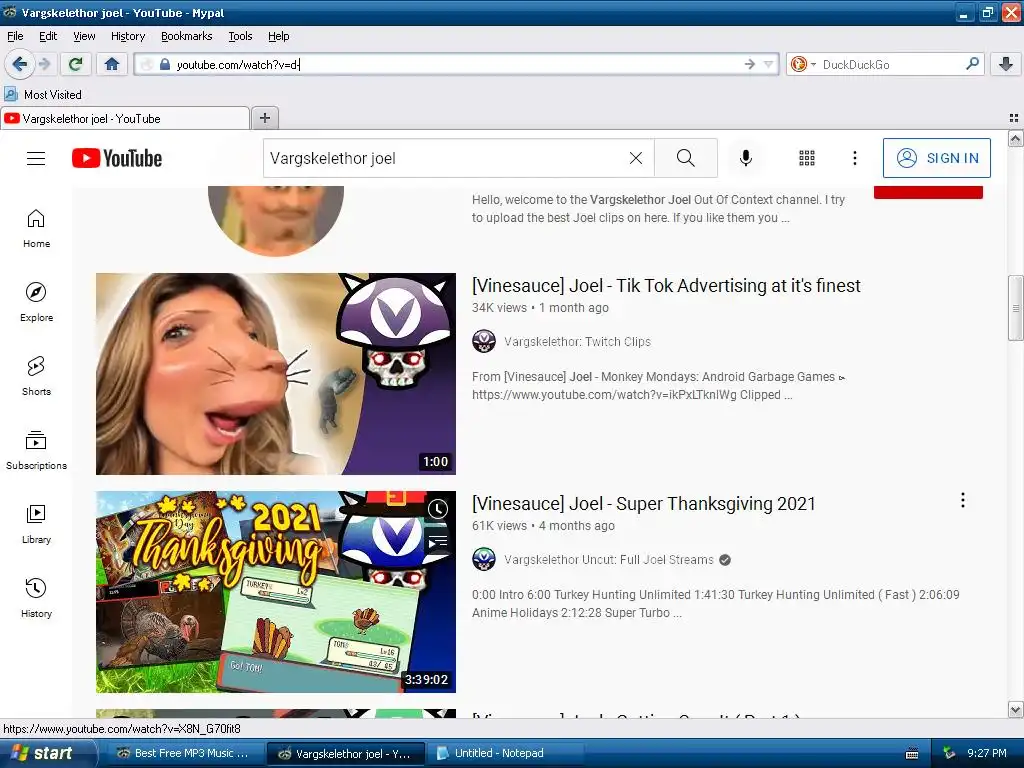The width and height of the screenshot is (1024, 768).
Task: Clear the YouTube search query
Action: pos(635,158)
